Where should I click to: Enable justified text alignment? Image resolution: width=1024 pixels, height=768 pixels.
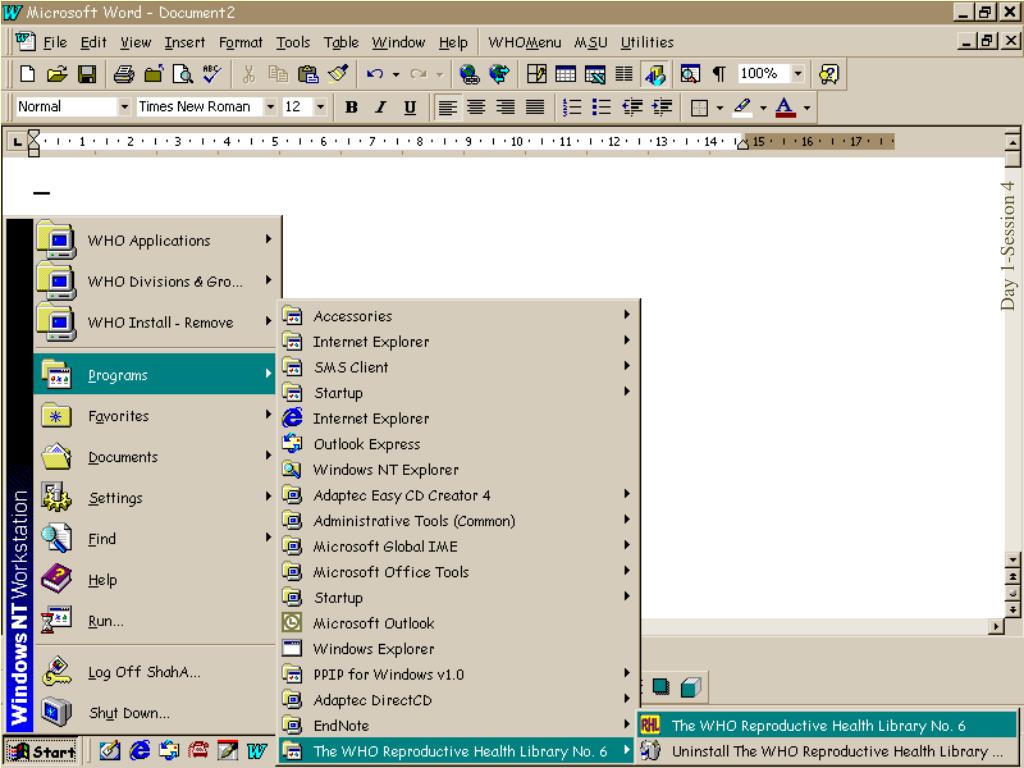pyautogui.click(x=536, y=107)
